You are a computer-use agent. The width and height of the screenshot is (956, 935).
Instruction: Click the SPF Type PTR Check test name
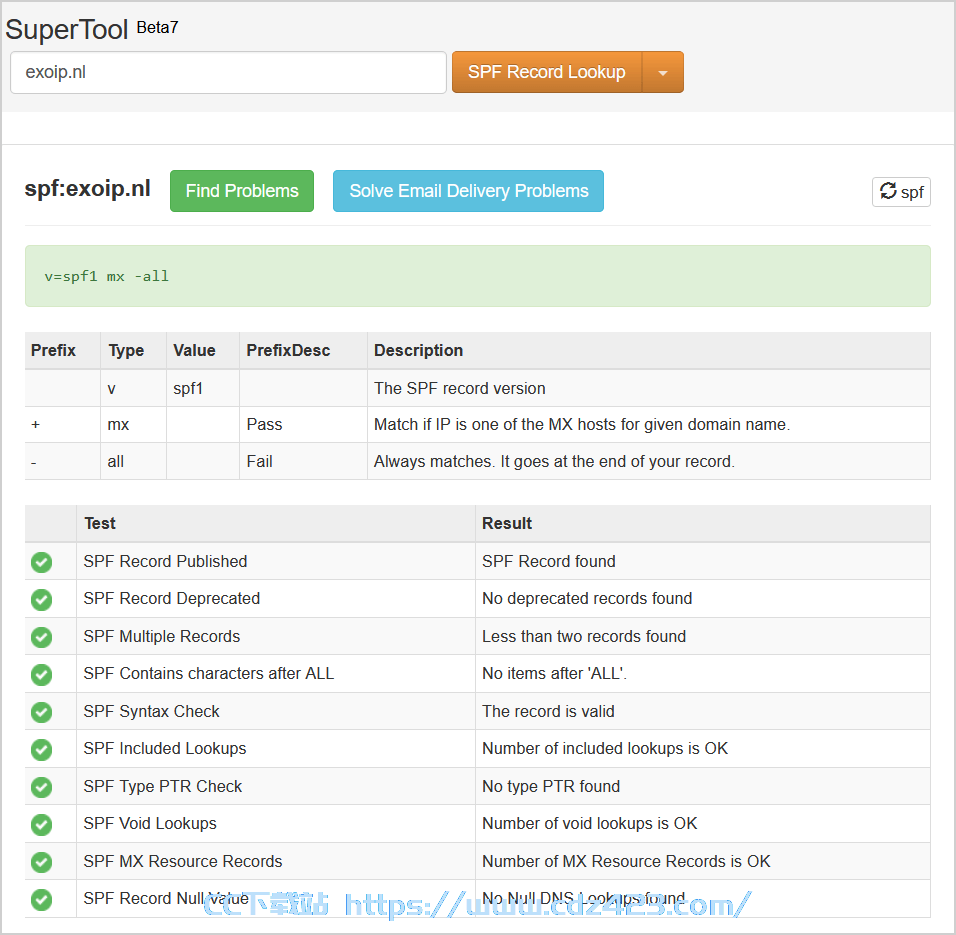point(163,786)
